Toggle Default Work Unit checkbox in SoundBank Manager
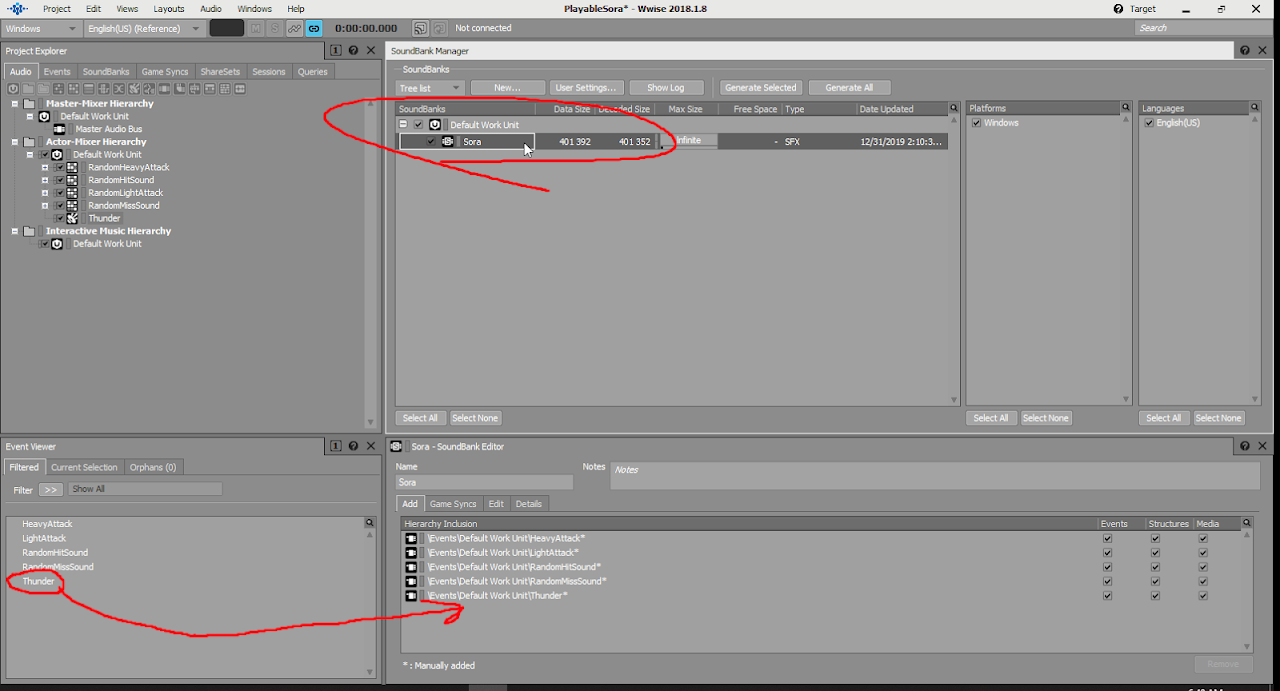This screenshot has height=691, width=1280. [418, 125]
